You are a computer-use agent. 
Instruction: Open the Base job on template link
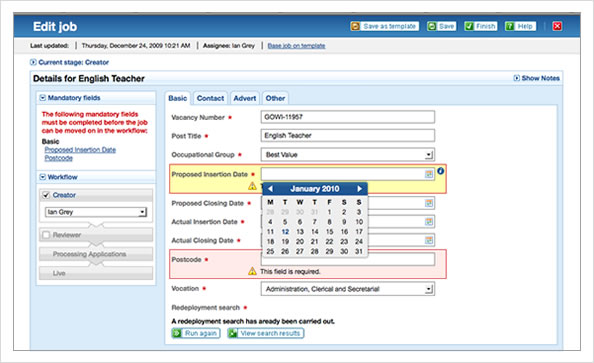(296, 46)
